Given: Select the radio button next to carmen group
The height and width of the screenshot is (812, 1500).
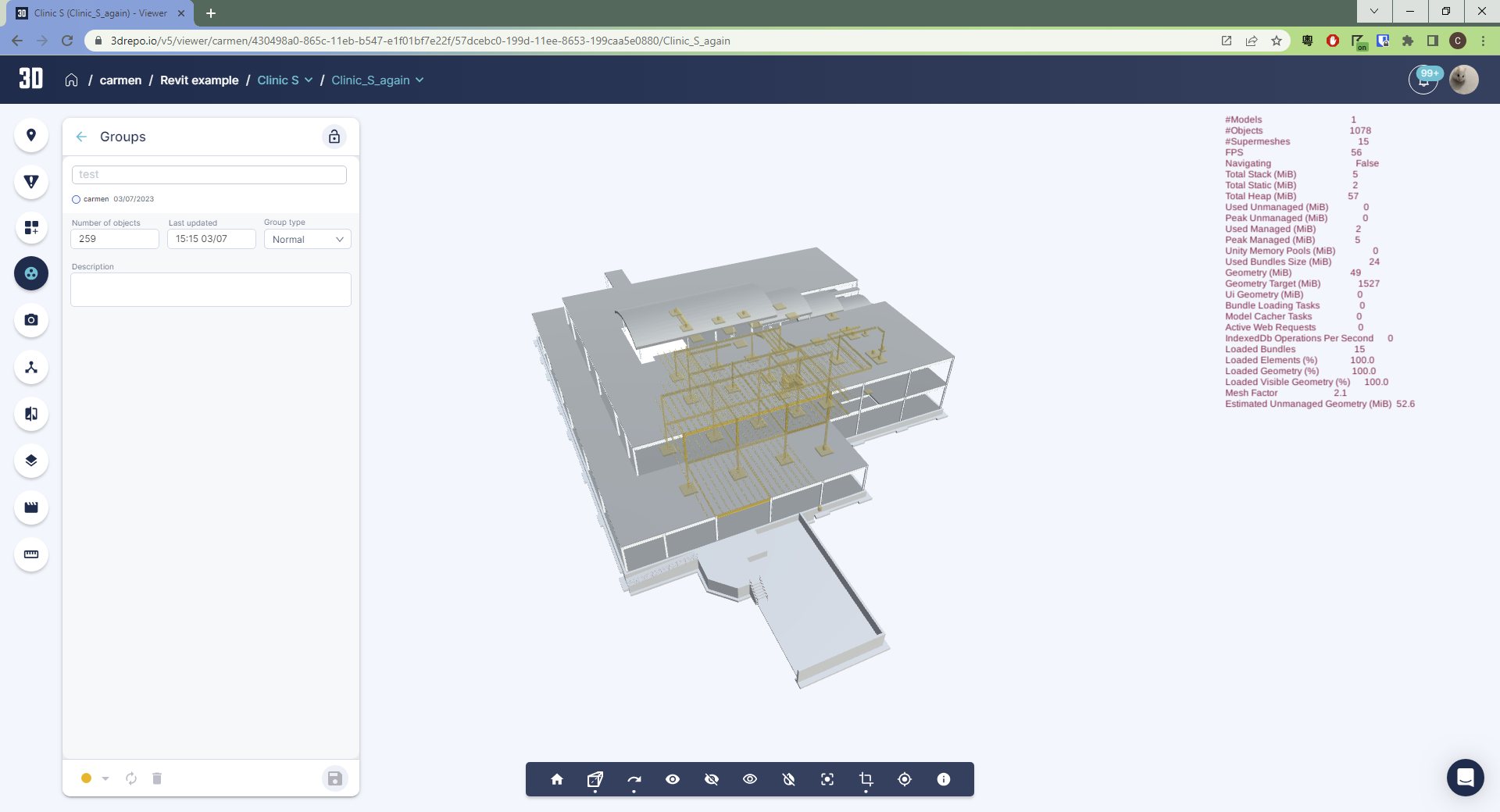Looking at the screenshot, I should coord(76,199).
